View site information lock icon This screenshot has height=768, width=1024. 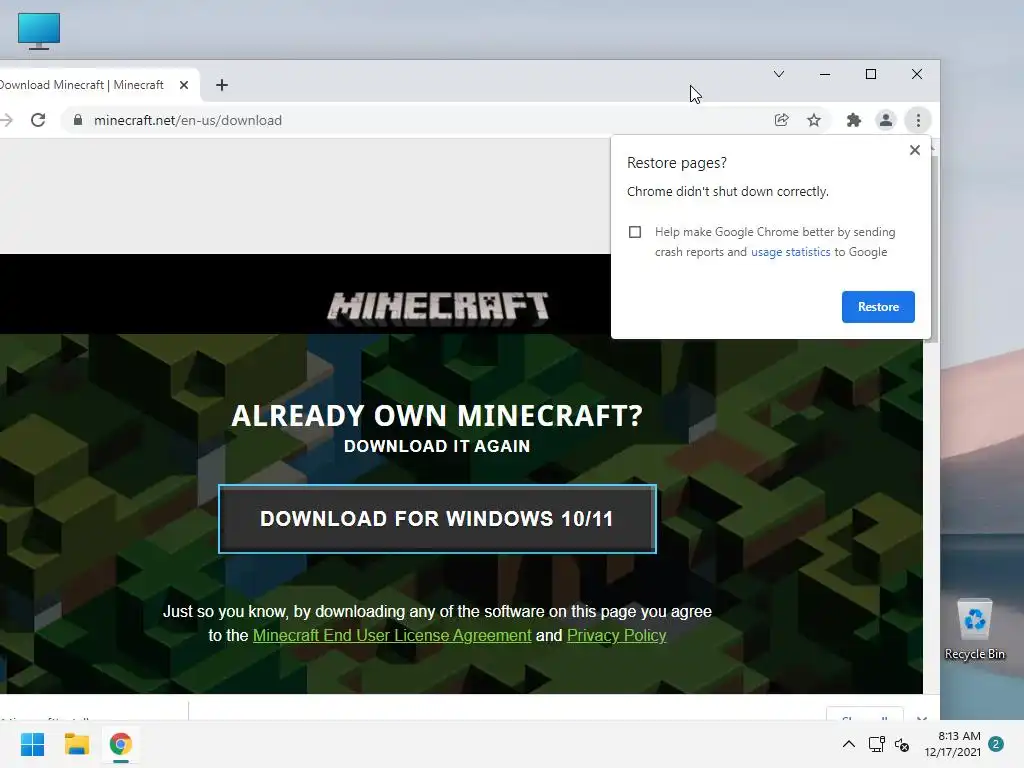78,120
